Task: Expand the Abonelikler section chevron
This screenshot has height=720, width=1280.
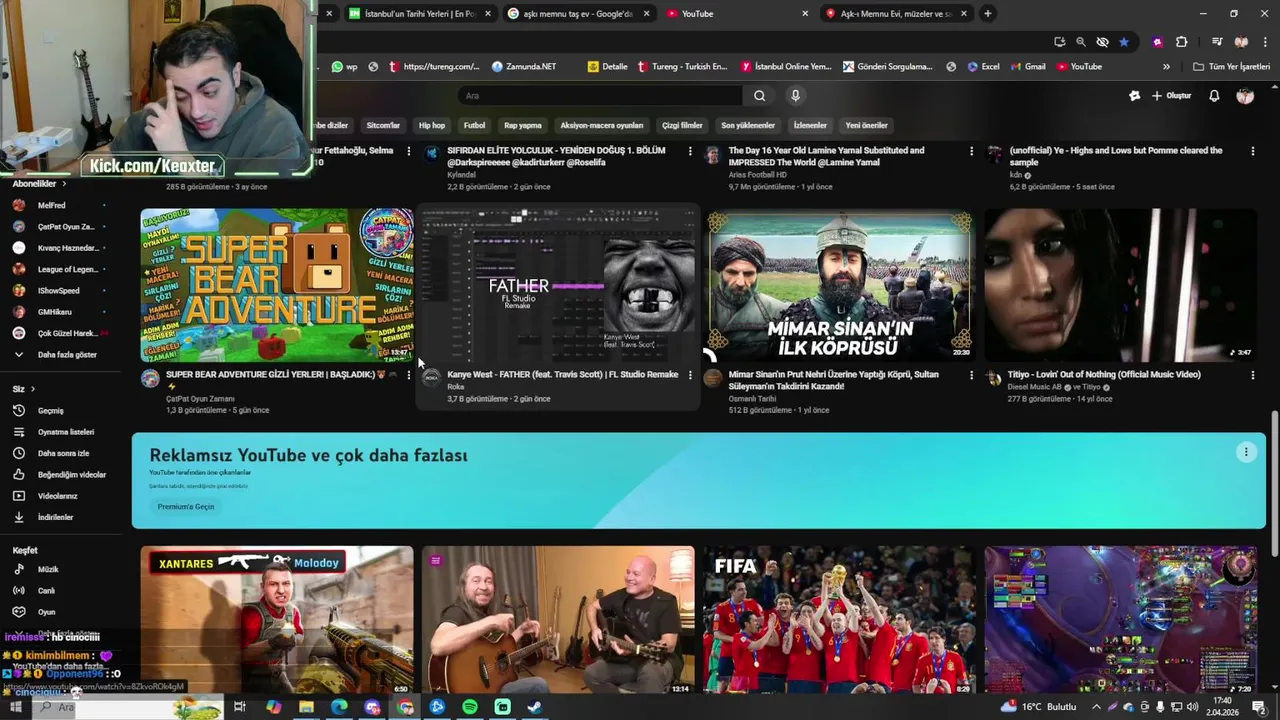Action: (x=64, y=184)
